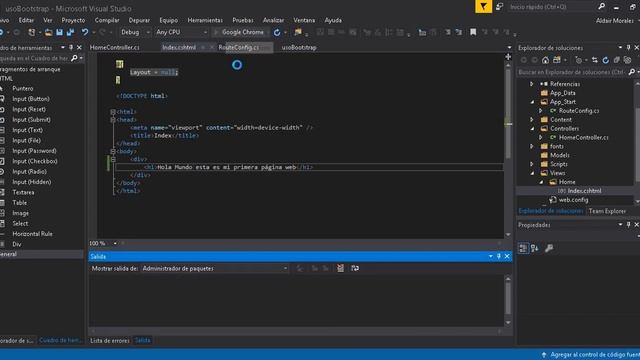Expand the Scripts folder node

tap(531, 164)
